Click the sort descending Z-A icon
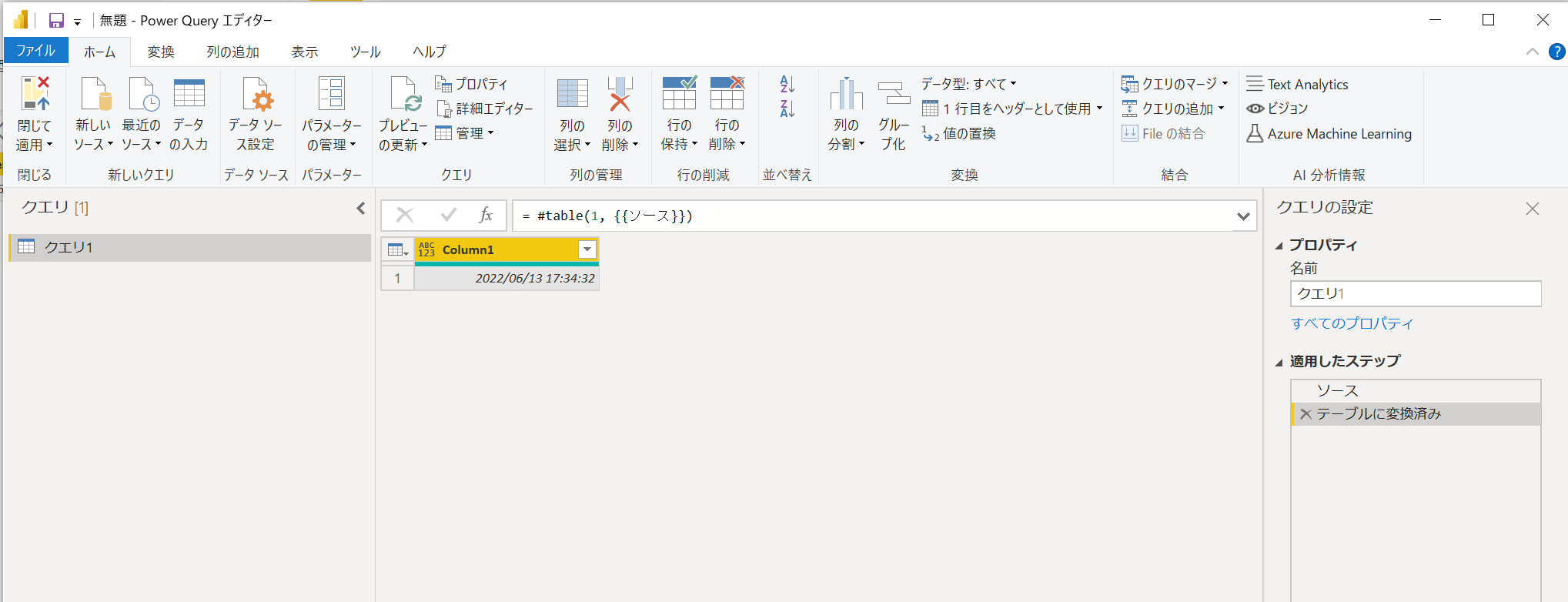Screen dimensions: 1568x602 click(787, 109)
